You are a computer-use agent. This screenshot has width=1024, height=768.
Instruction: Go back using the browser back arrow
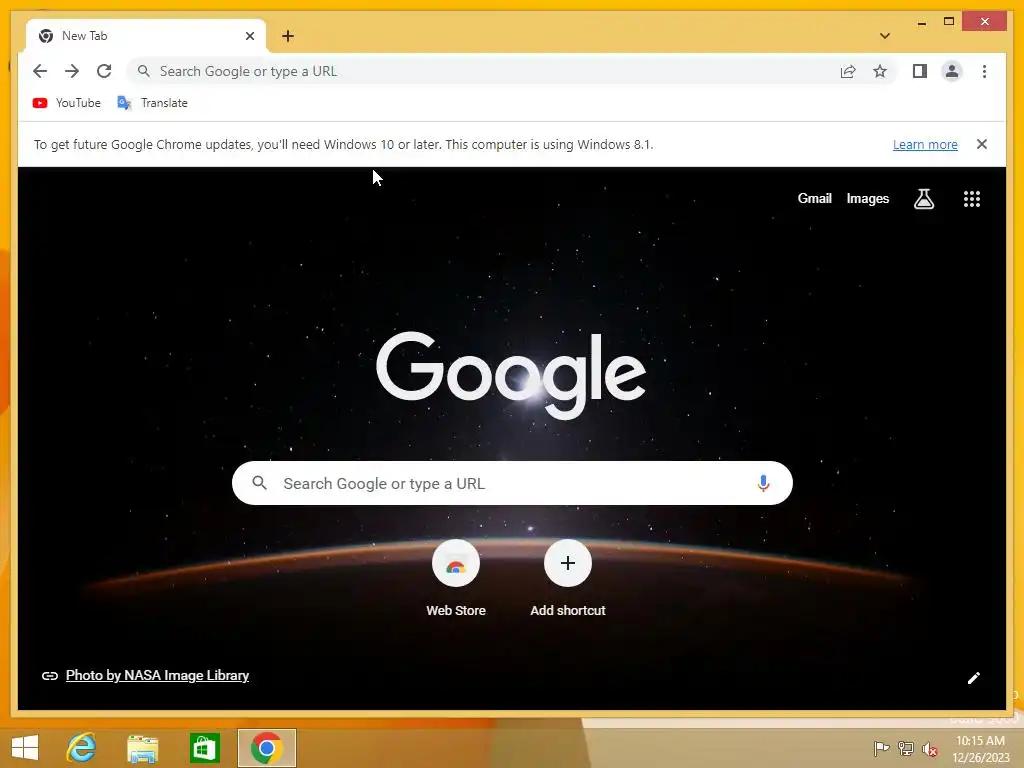coord(40,71)
